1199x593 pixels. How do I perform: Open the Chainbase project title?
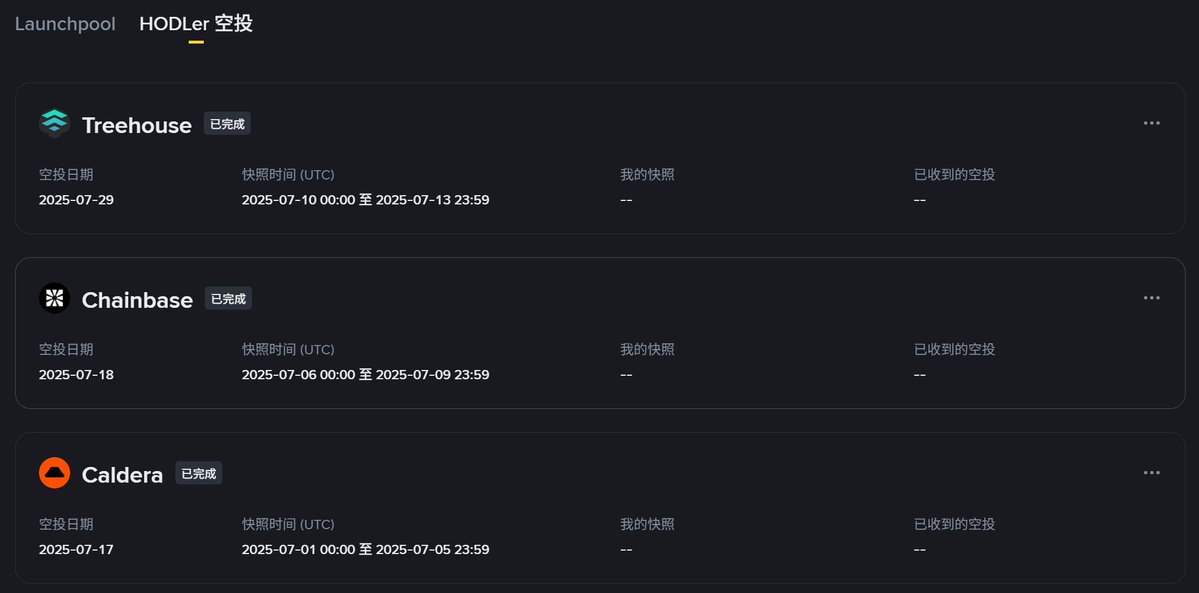pos(137,300)
